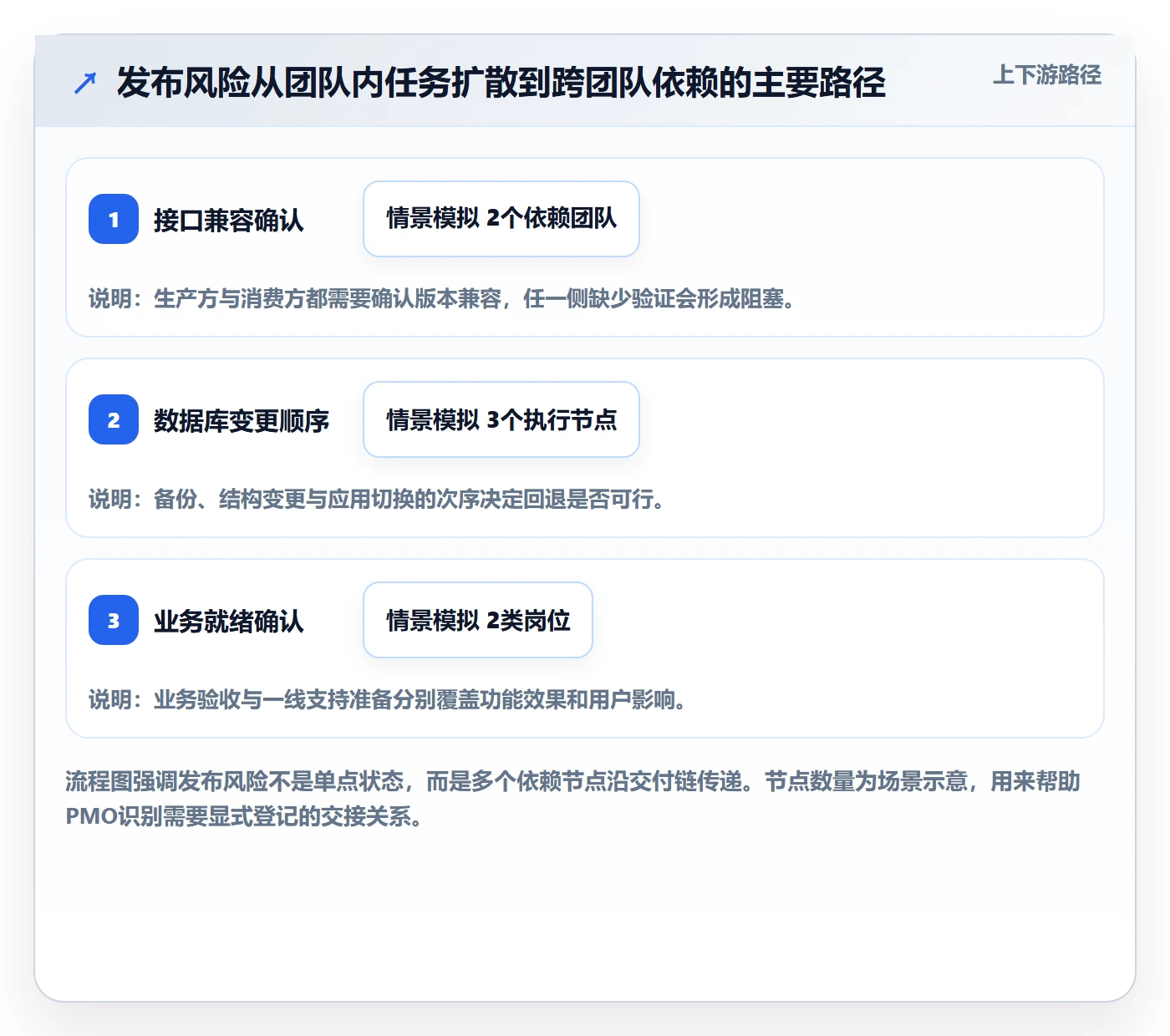
Task: Select the 情景模拟 2个依赖团队 chip
Action: tap(501, 219)
